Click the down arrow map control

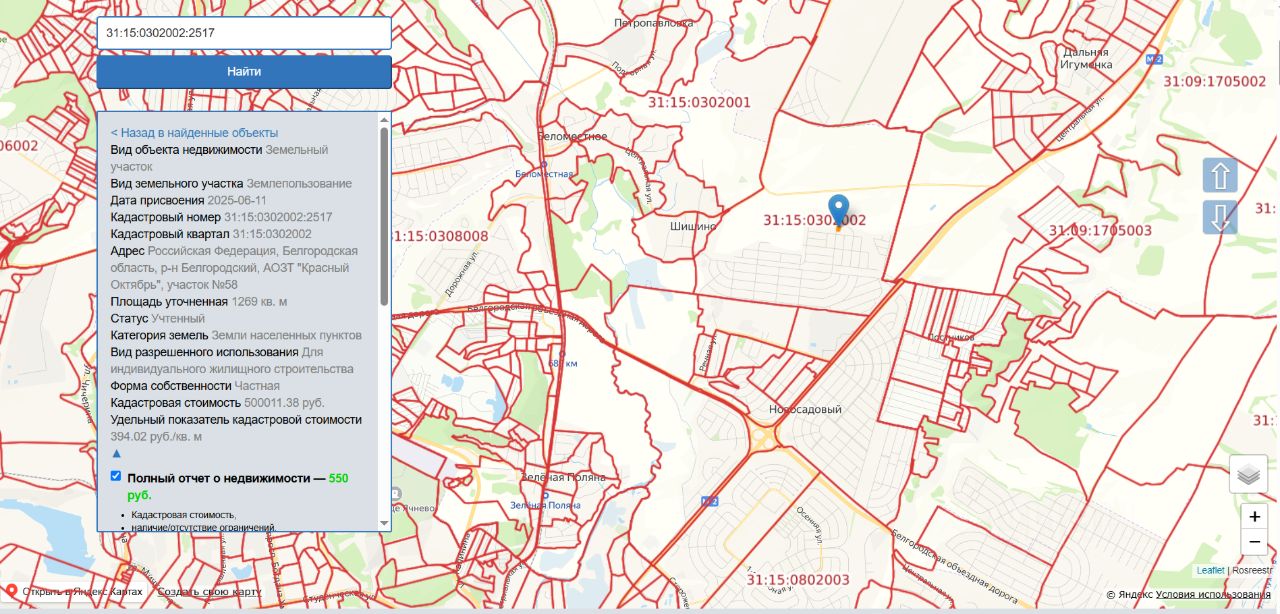pos(1220,217)
